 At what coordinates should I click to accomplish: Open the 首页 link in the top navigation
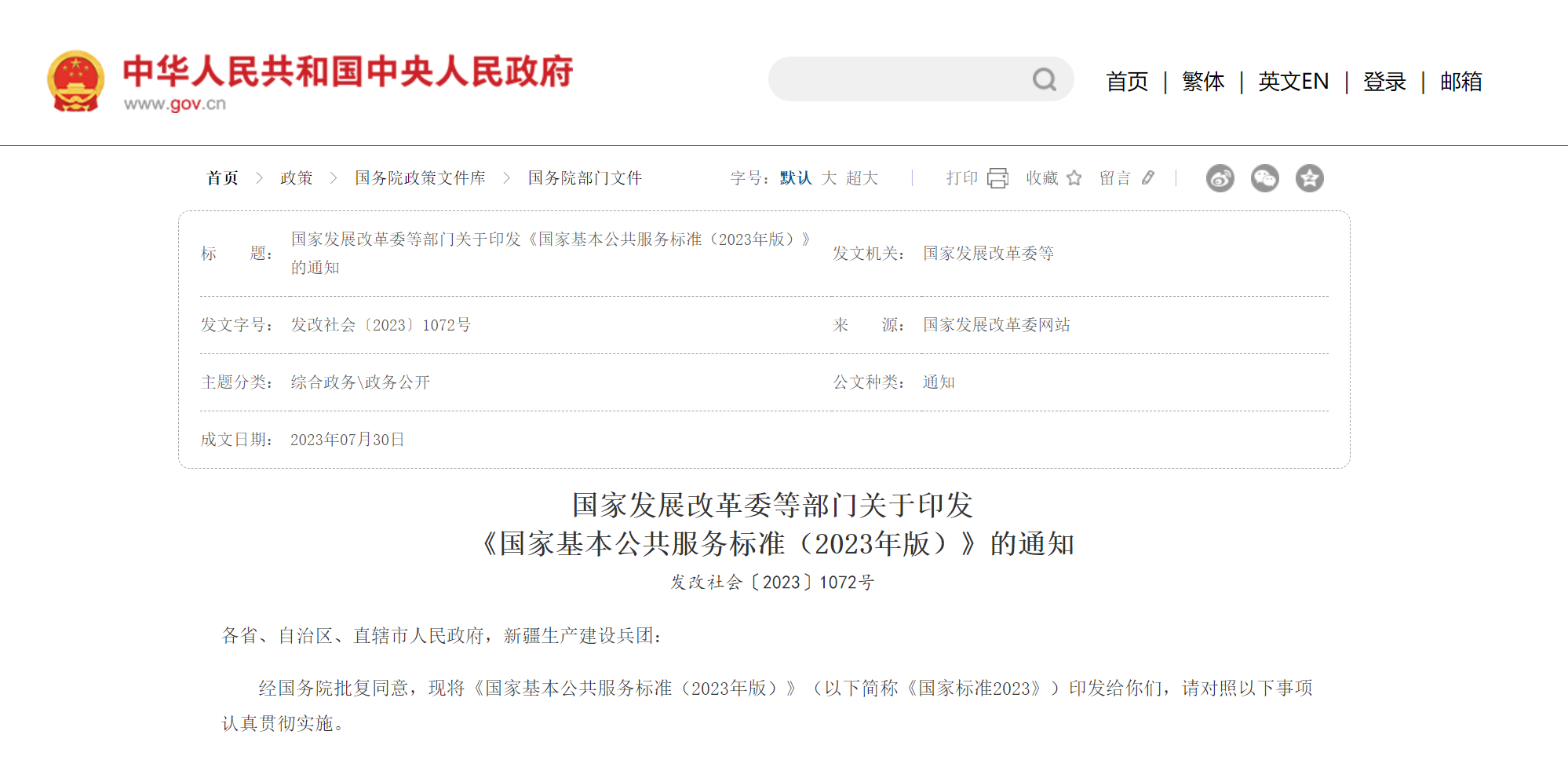point(1126,82)
